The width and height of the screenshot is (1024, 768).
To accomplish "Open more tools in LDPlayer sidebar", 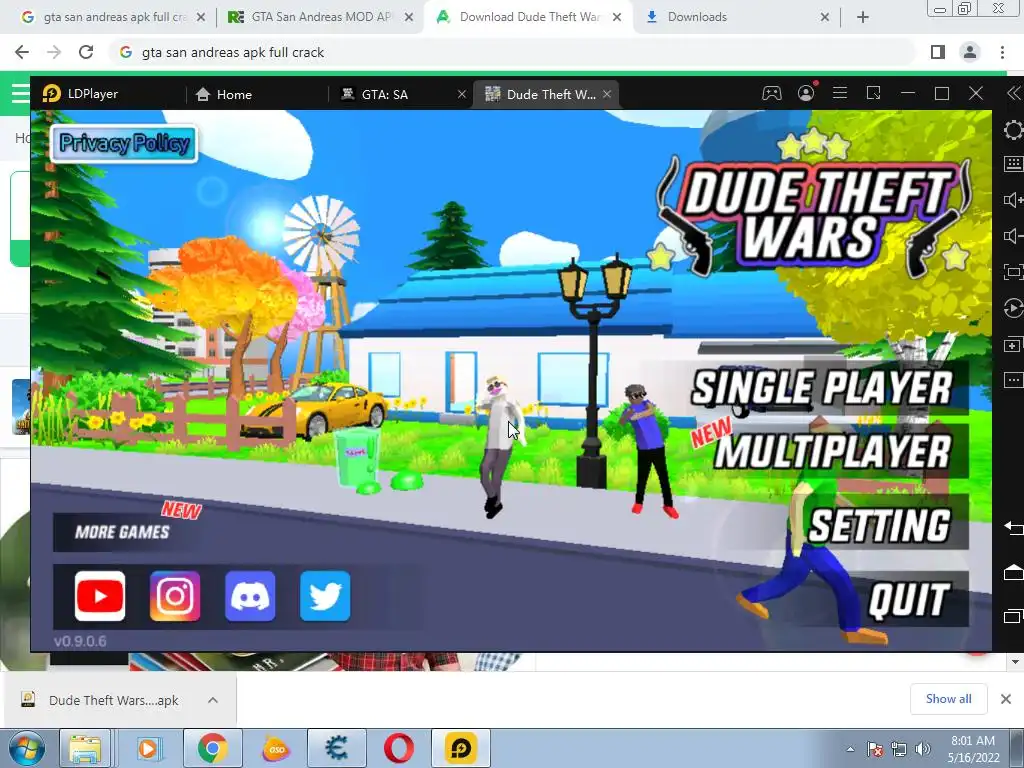I will click(x=1013, y=379).
